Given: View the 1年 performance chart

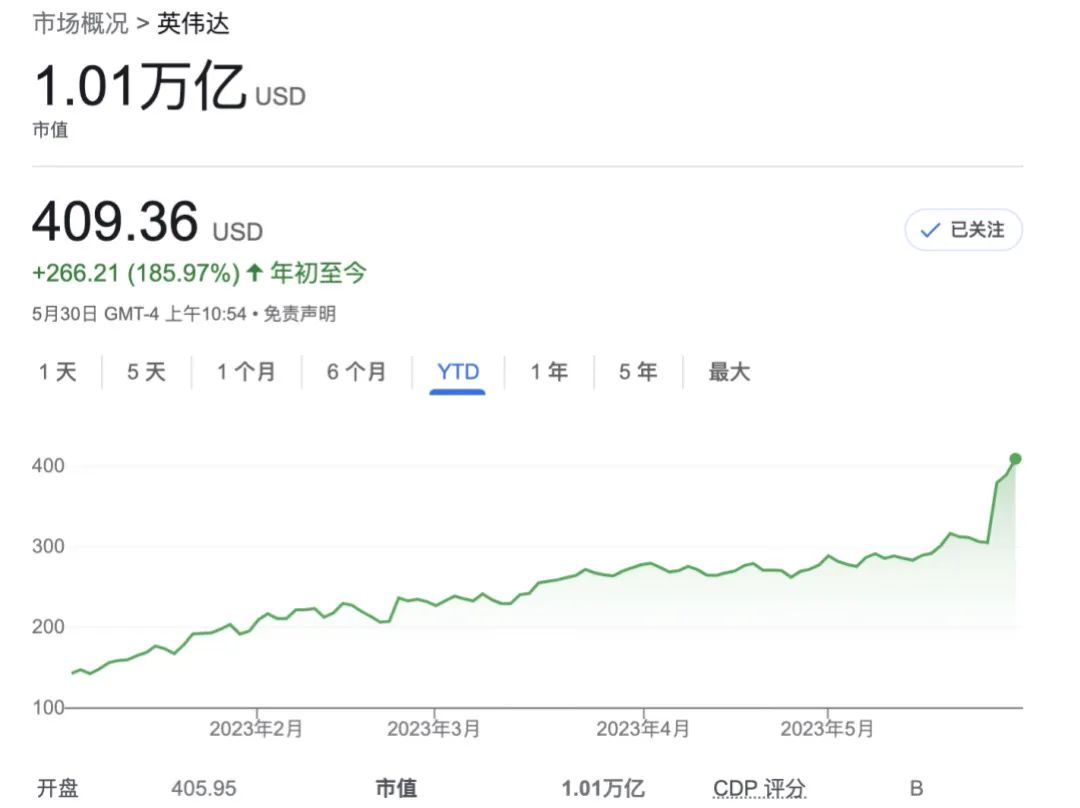Looking at the screenshot, I should tap(548, 371).
